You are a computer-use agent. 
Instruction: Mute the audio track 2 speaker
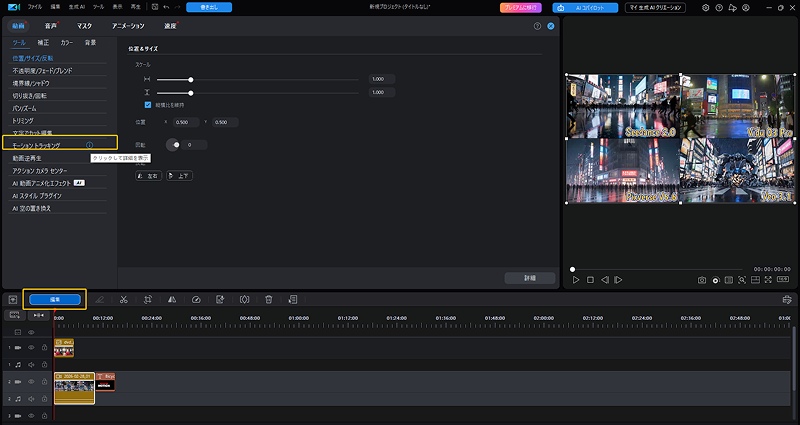point(31,399)
